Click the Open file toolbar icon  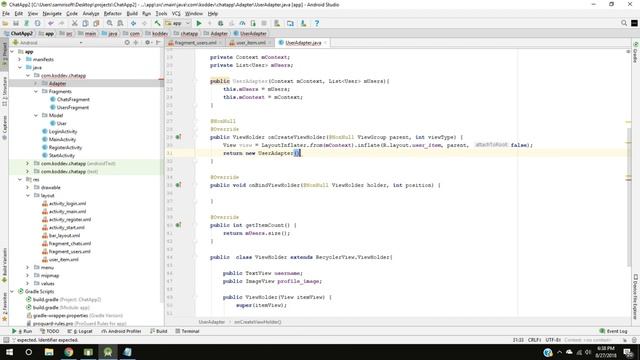pyautogui.click(x=5, y=23)
